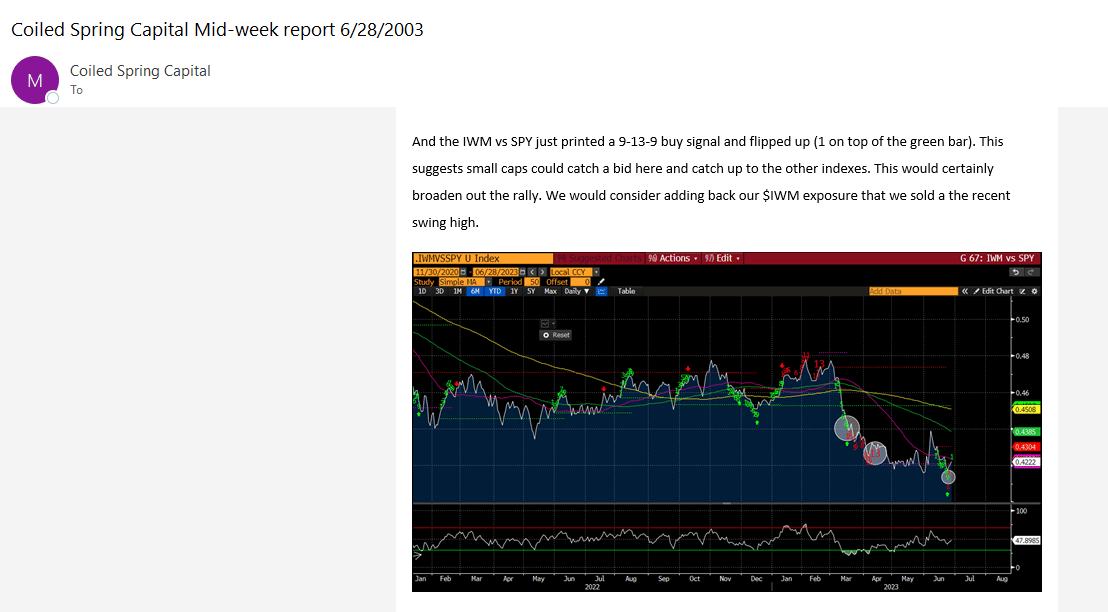Open the end date calendar picker icon
This screenshot has width=1108, height=612.
522,272
